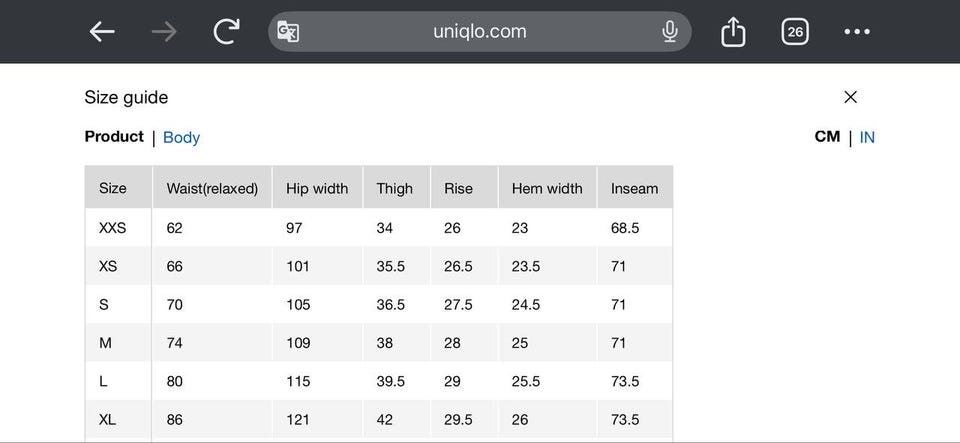The image size is (960, 443).
Task: Click the Hip width column header
Action: tap(317, 188)
